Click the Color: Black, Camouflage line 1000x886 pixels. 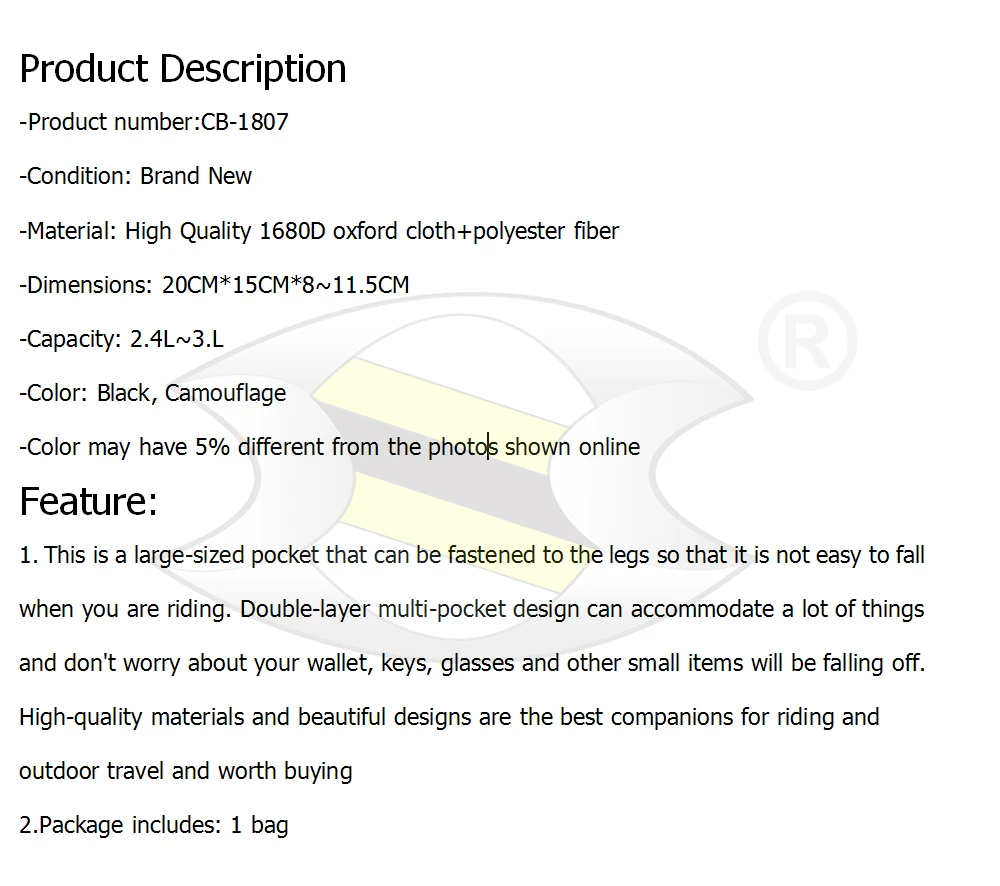(x=152, y=393)
